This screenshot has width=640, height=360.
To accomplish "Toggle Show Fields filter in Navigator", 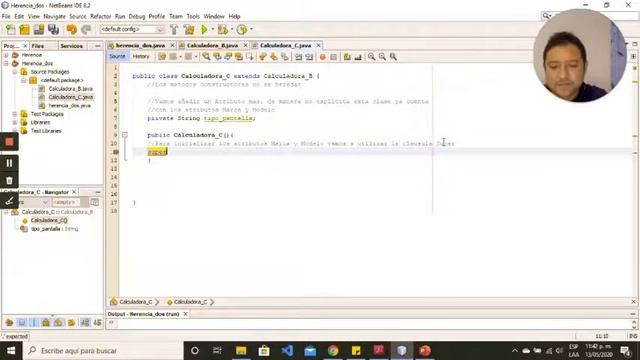I will click(22, 322).
